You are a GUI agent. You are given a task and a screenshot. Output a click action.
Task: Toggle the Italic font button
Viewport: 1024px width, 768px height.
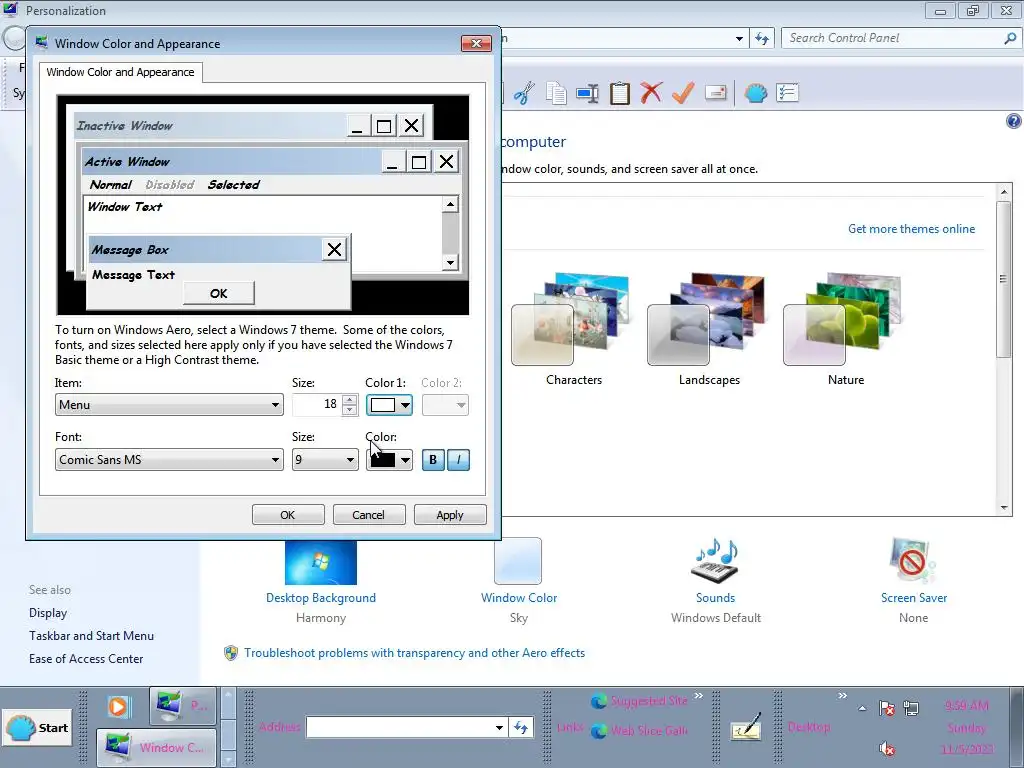click(x=458, y=460)
